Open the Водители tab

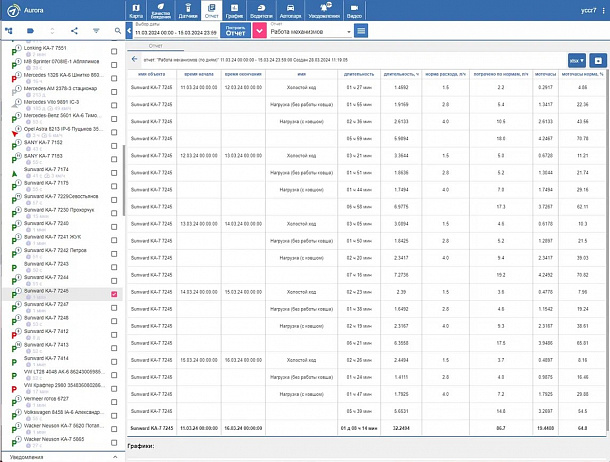tap(261, 10)
